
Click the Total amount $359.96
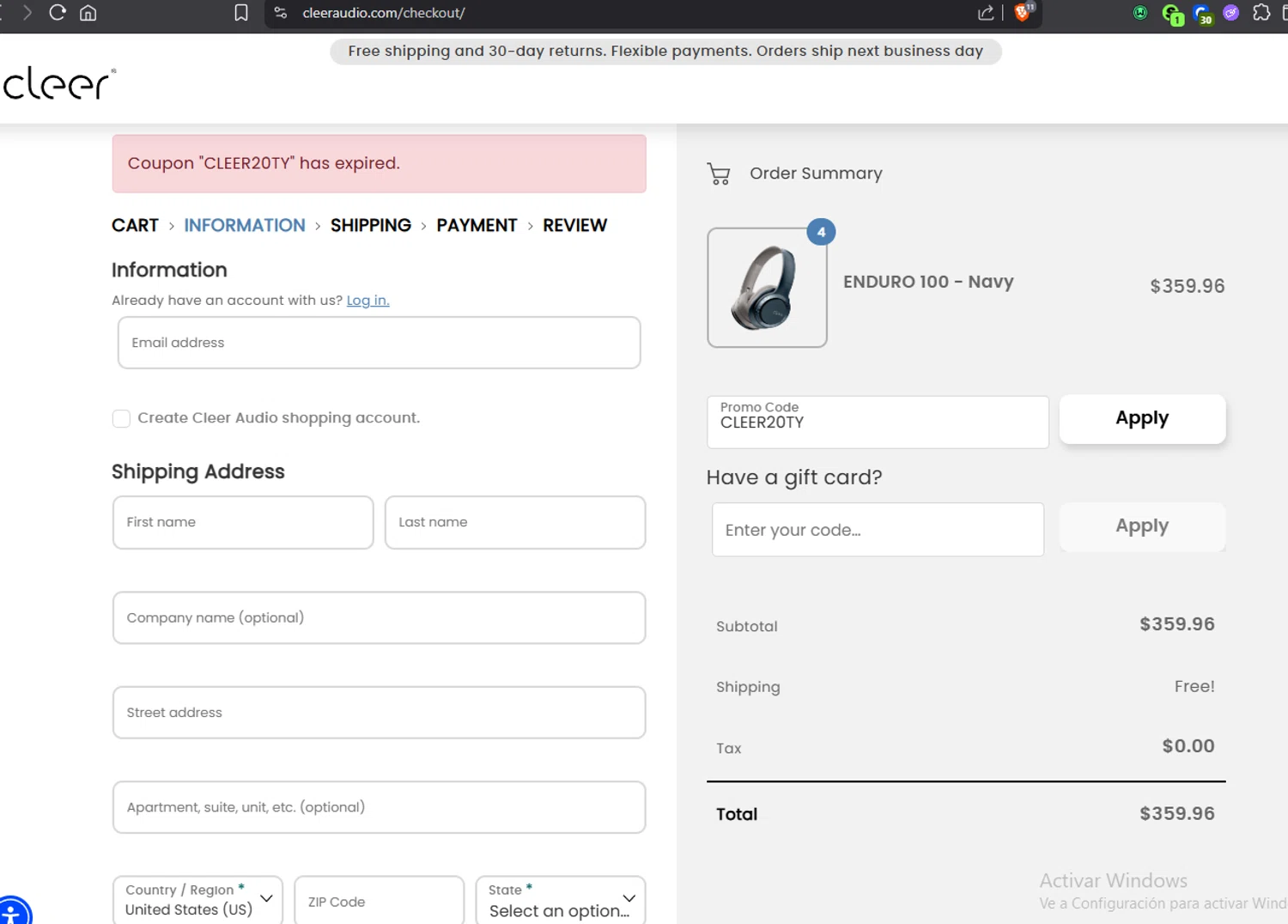(1177, 813)
